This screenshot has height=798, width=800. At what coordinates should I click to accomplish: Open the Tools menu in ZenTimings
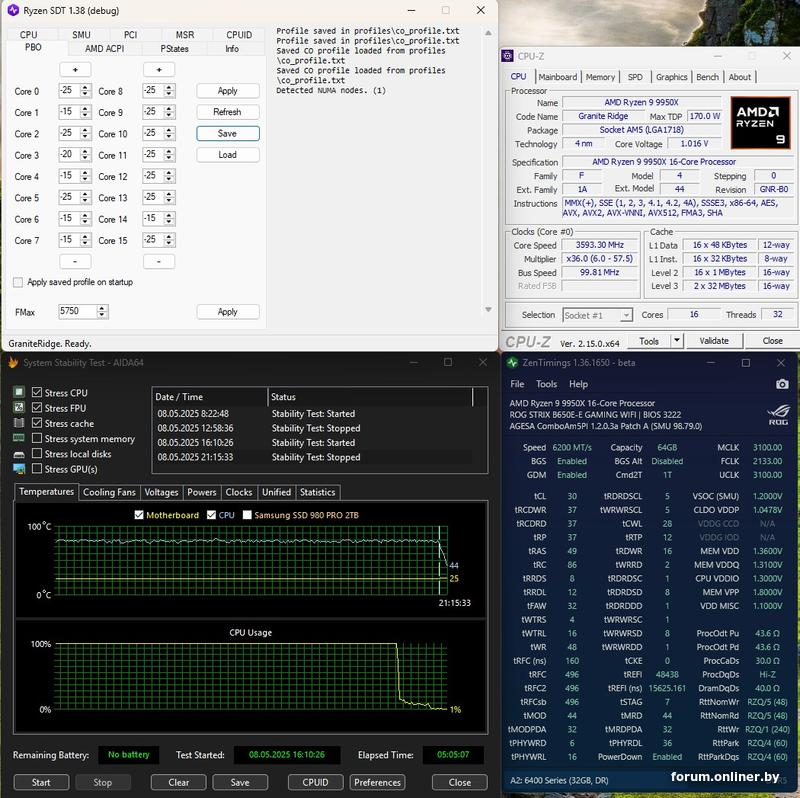[546, 384]
